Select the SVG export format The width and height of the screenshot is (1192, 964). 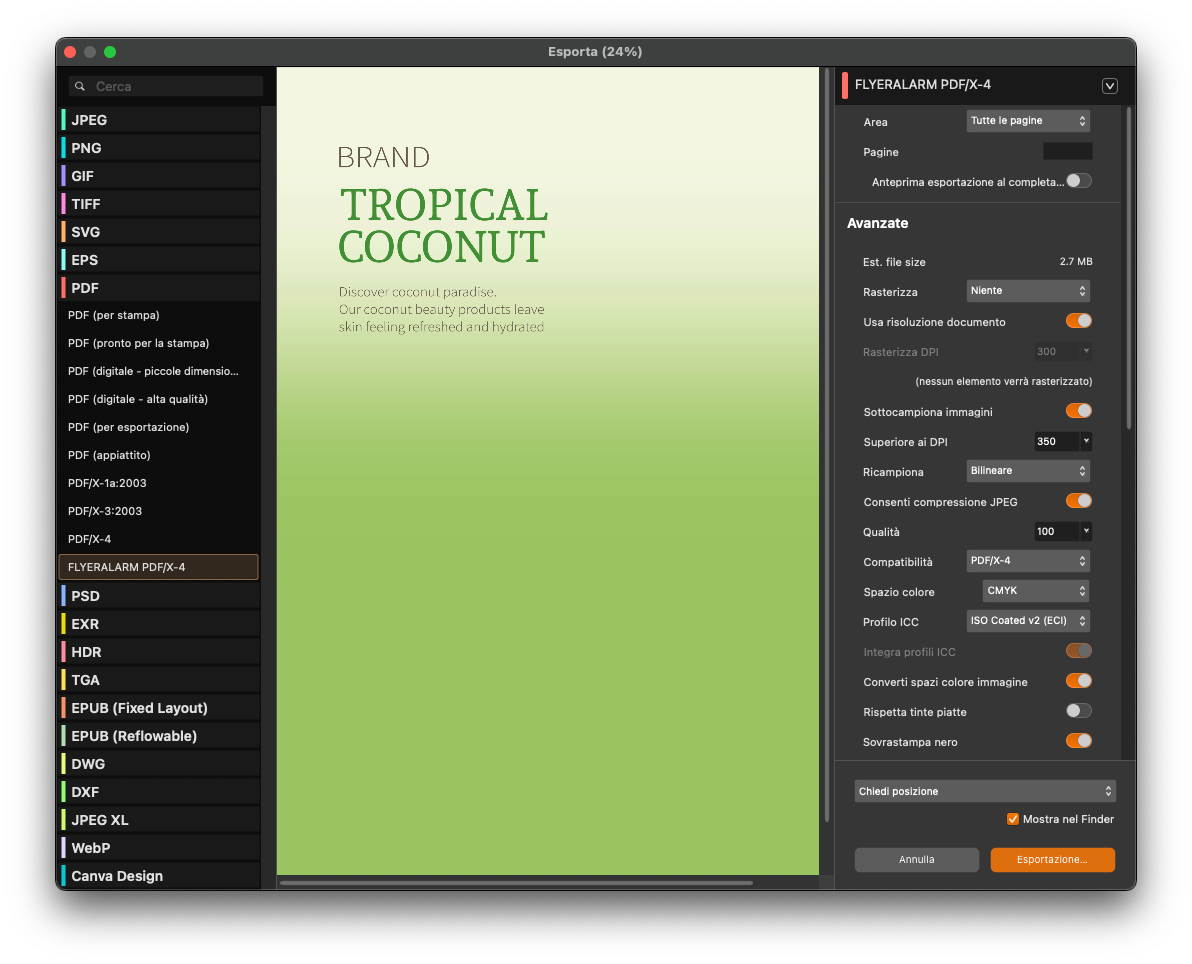pos(160,232)
